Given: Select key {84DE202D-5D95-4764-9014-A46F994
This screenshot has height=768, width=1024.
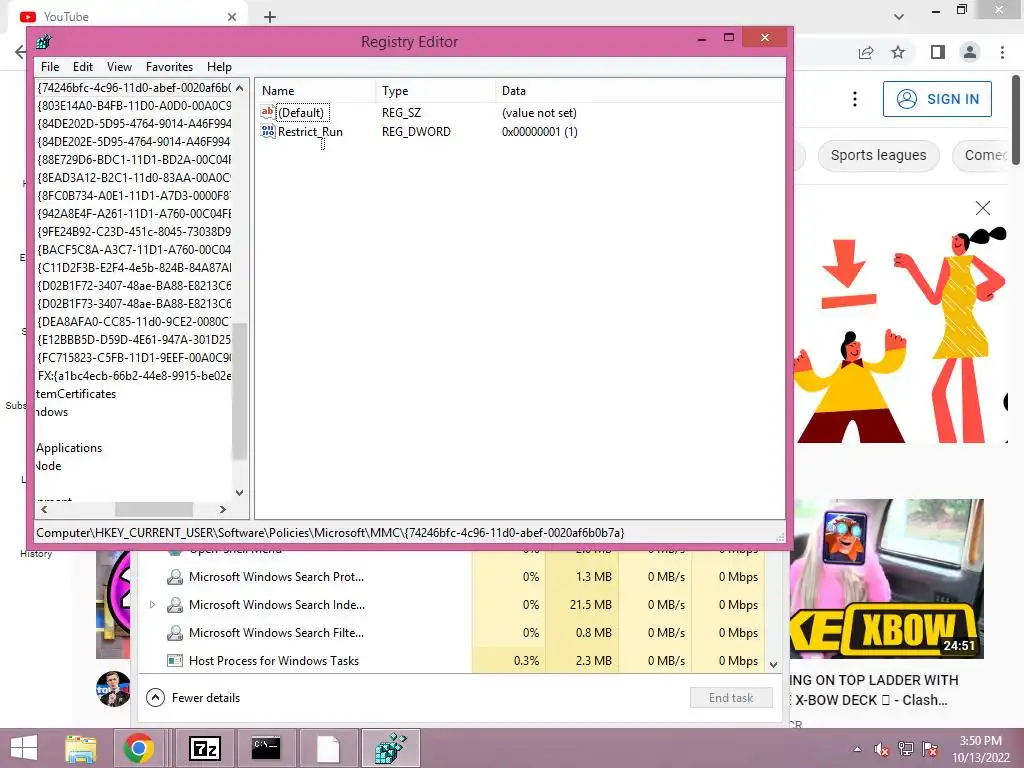Looking at the screenshot, I should click(x=134, y=123).
